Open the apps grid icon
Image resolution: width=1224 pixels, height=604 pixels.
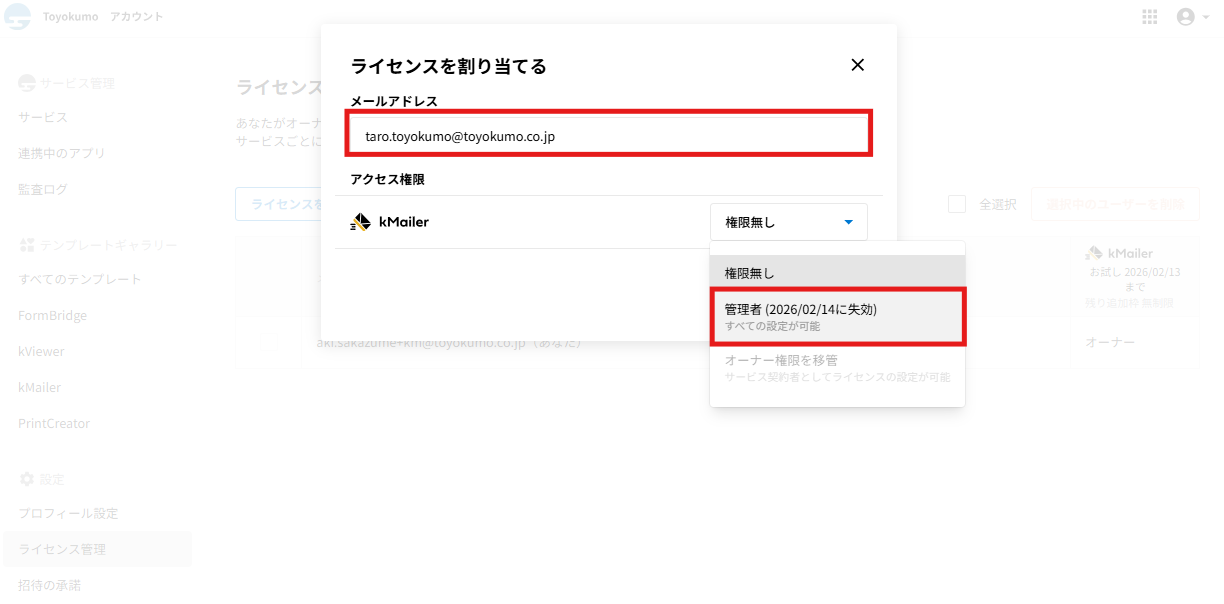[x=1150, y=17]
